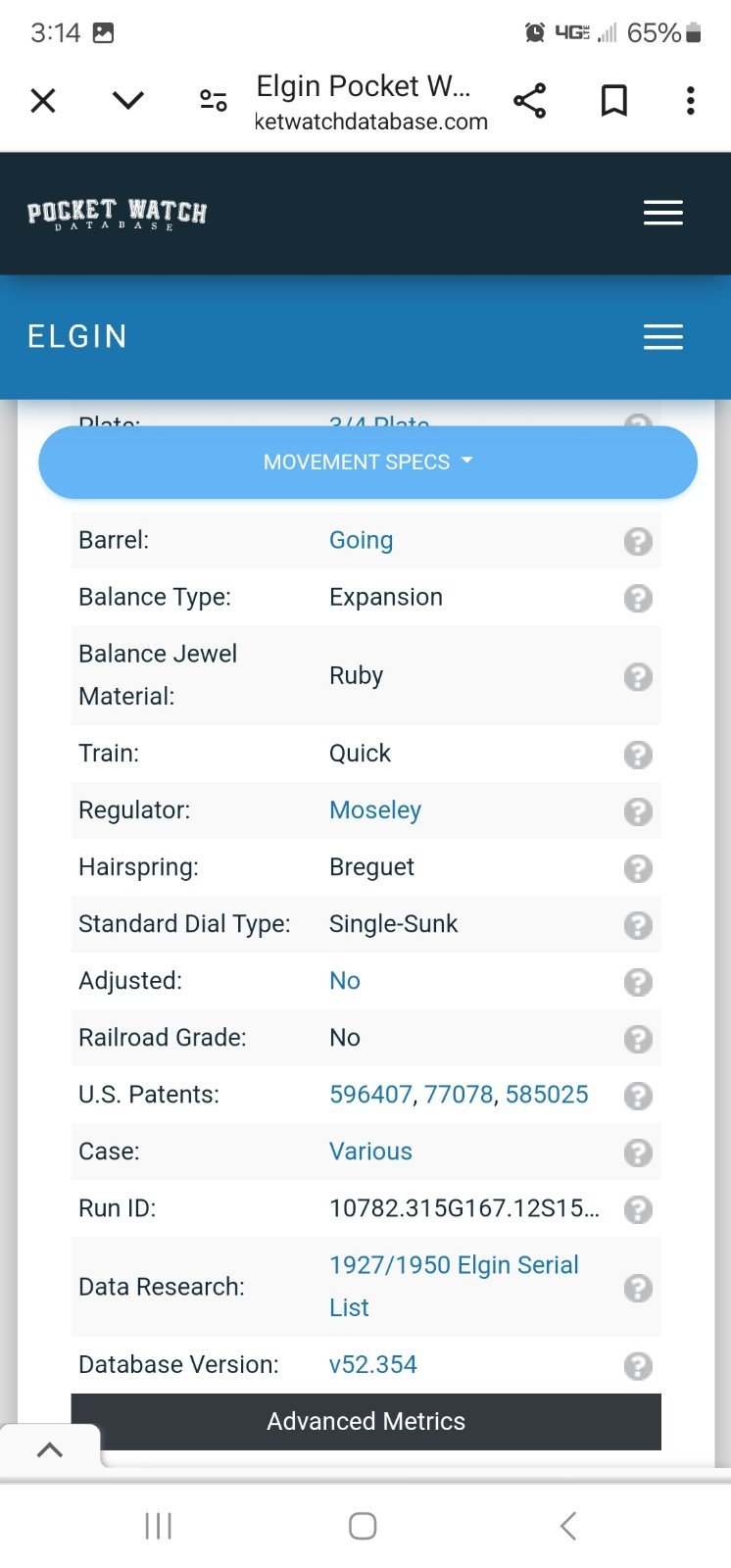731x1568 pixels.
Task: Bookmark this page with the bookmark icon
Action: pos(613,101)
